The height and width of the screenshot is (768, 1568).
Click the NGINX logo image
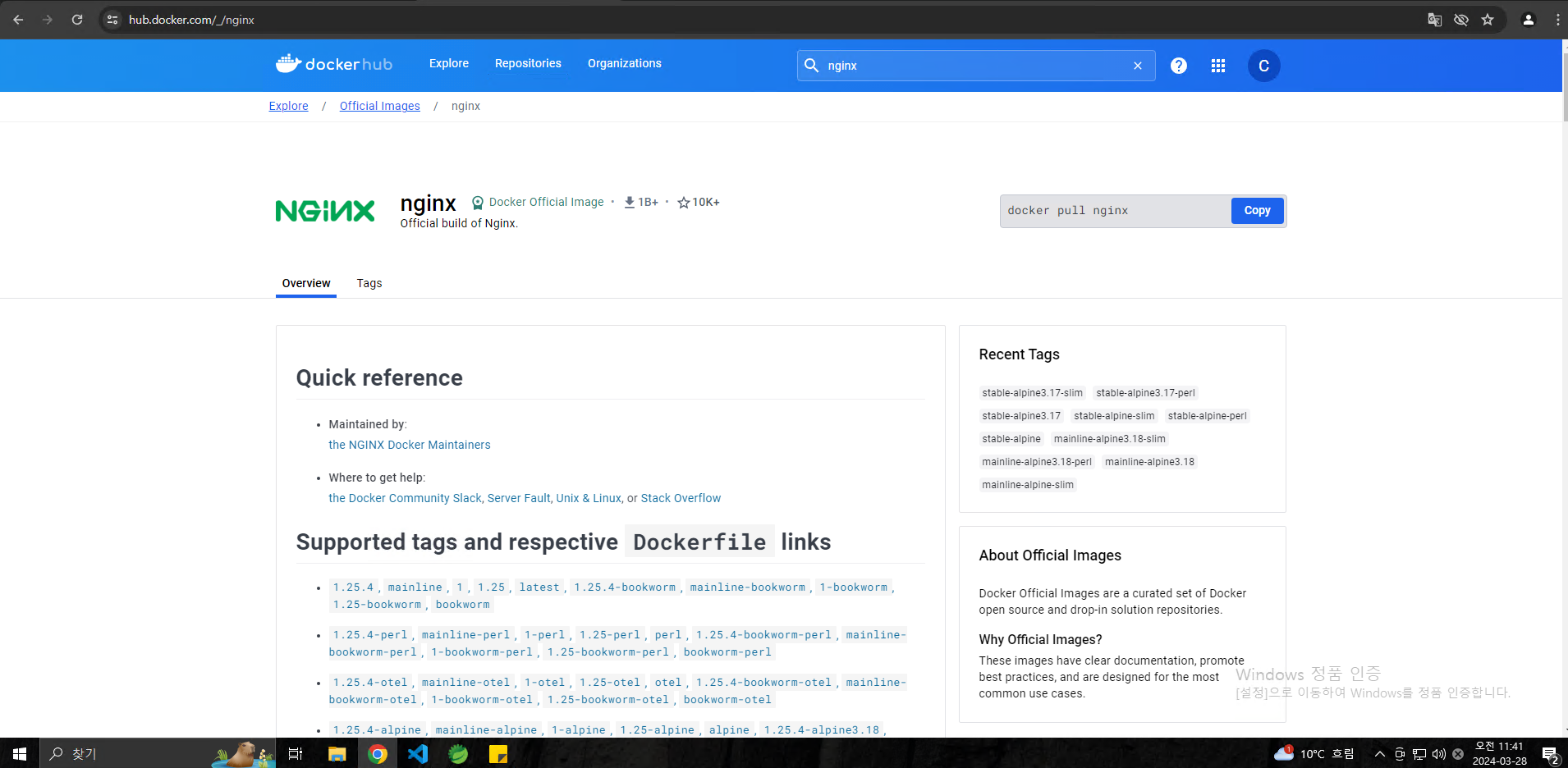tap(325, 211)
